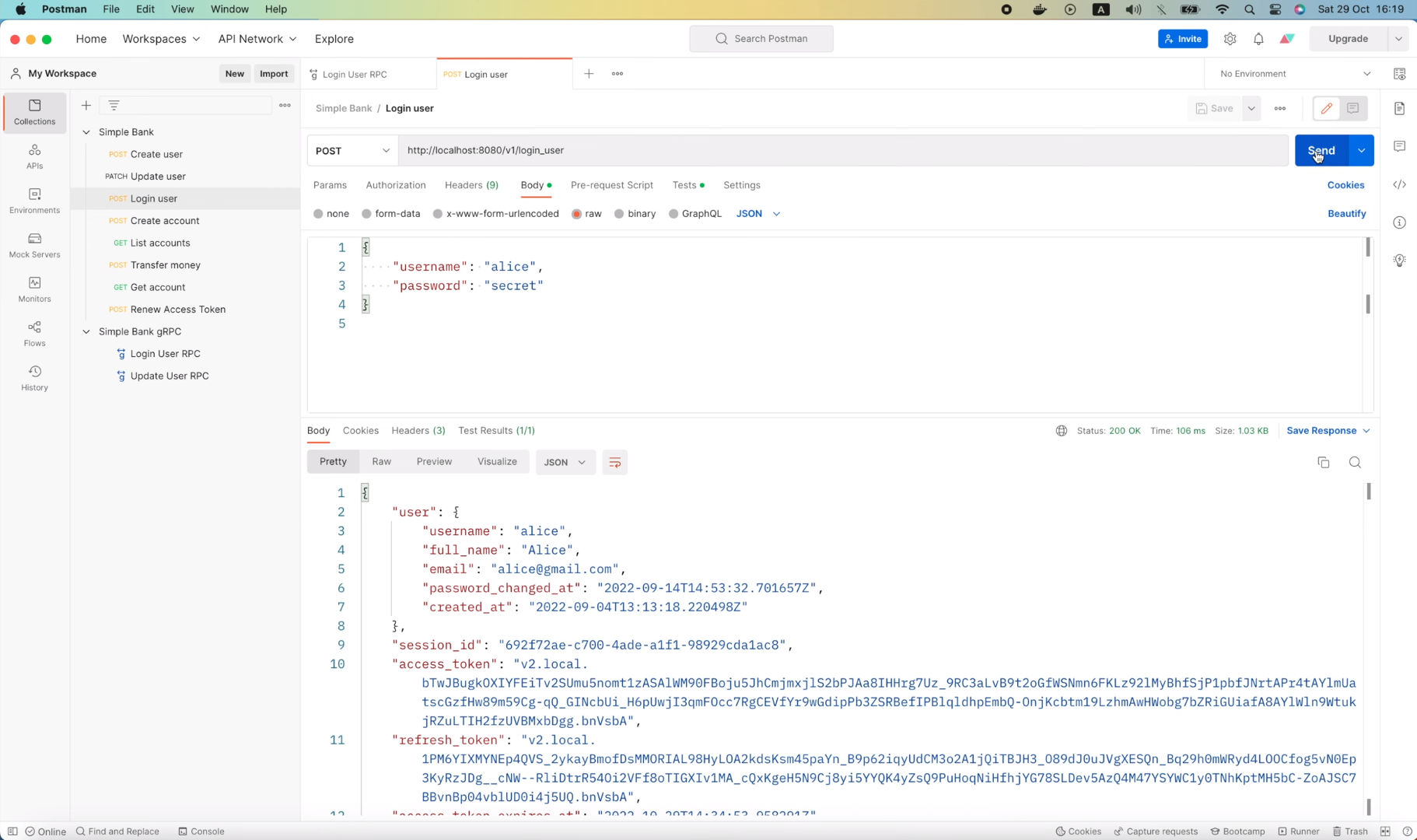Image resolution: width=1417 pixels, height=840 pixels.
Task: Open the History sidebar panel
Action: click(x=34, y=378)
